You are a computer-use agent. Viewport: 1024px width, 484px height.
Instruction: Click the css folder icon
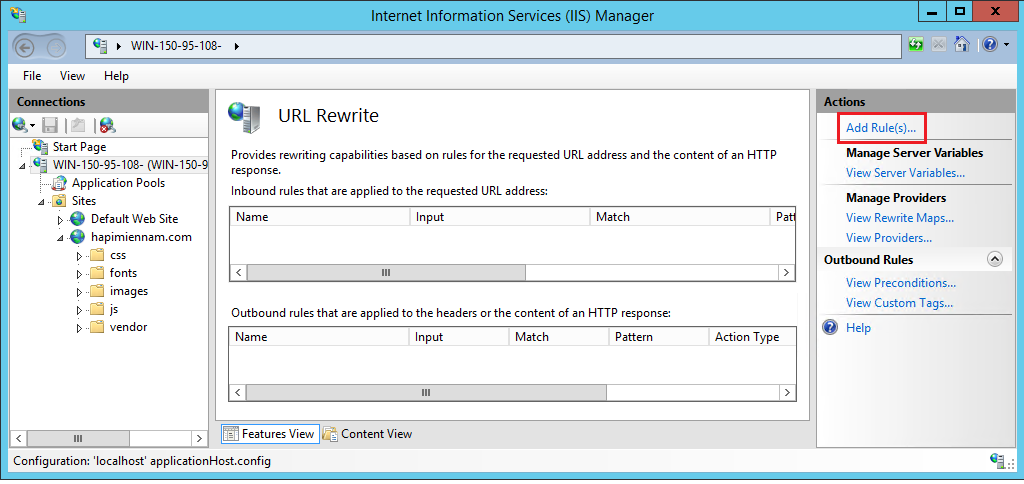pos(97,255)
